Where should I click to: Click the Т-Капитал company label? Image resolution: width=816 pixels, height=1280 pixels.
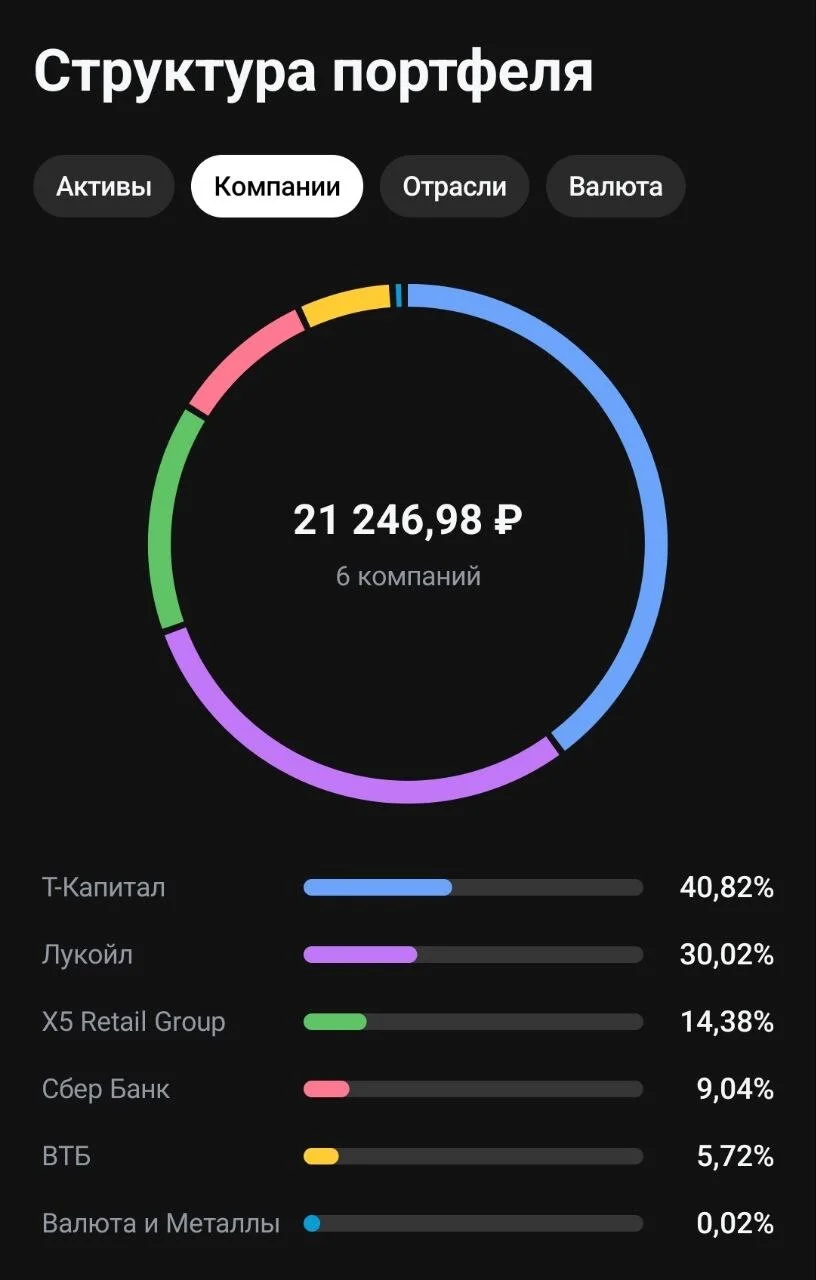click(104, 887)
